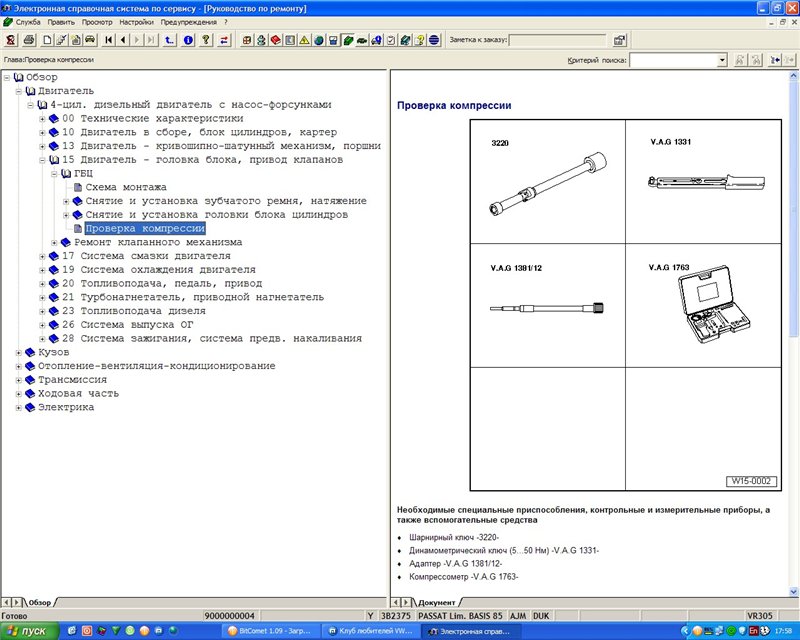Jump to the first page with the arrow-bar icon
800x640 pixels.
point(109,40)
